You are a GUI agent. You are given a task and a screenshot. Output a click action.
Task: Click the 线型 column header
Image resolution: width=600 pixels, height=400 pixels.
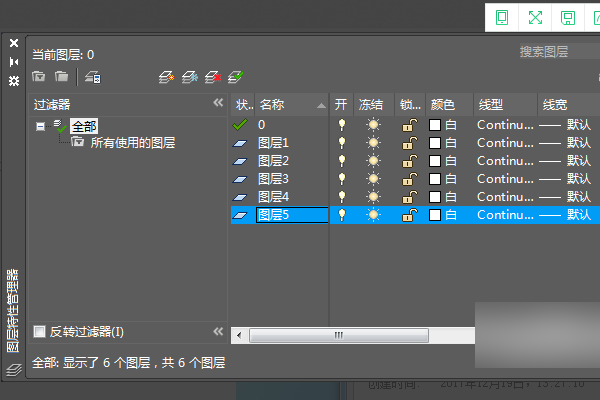[x=505, y=104]
